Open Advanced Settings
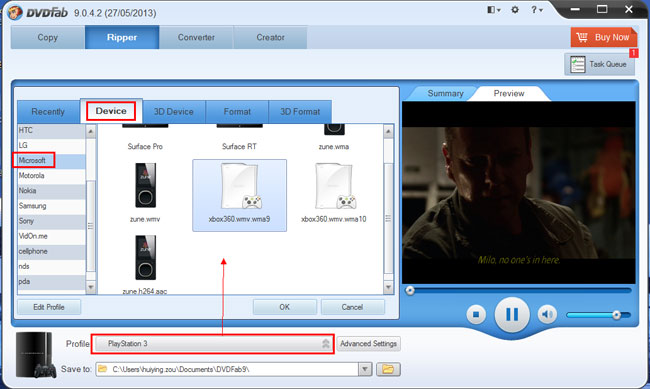 [369, 344]
